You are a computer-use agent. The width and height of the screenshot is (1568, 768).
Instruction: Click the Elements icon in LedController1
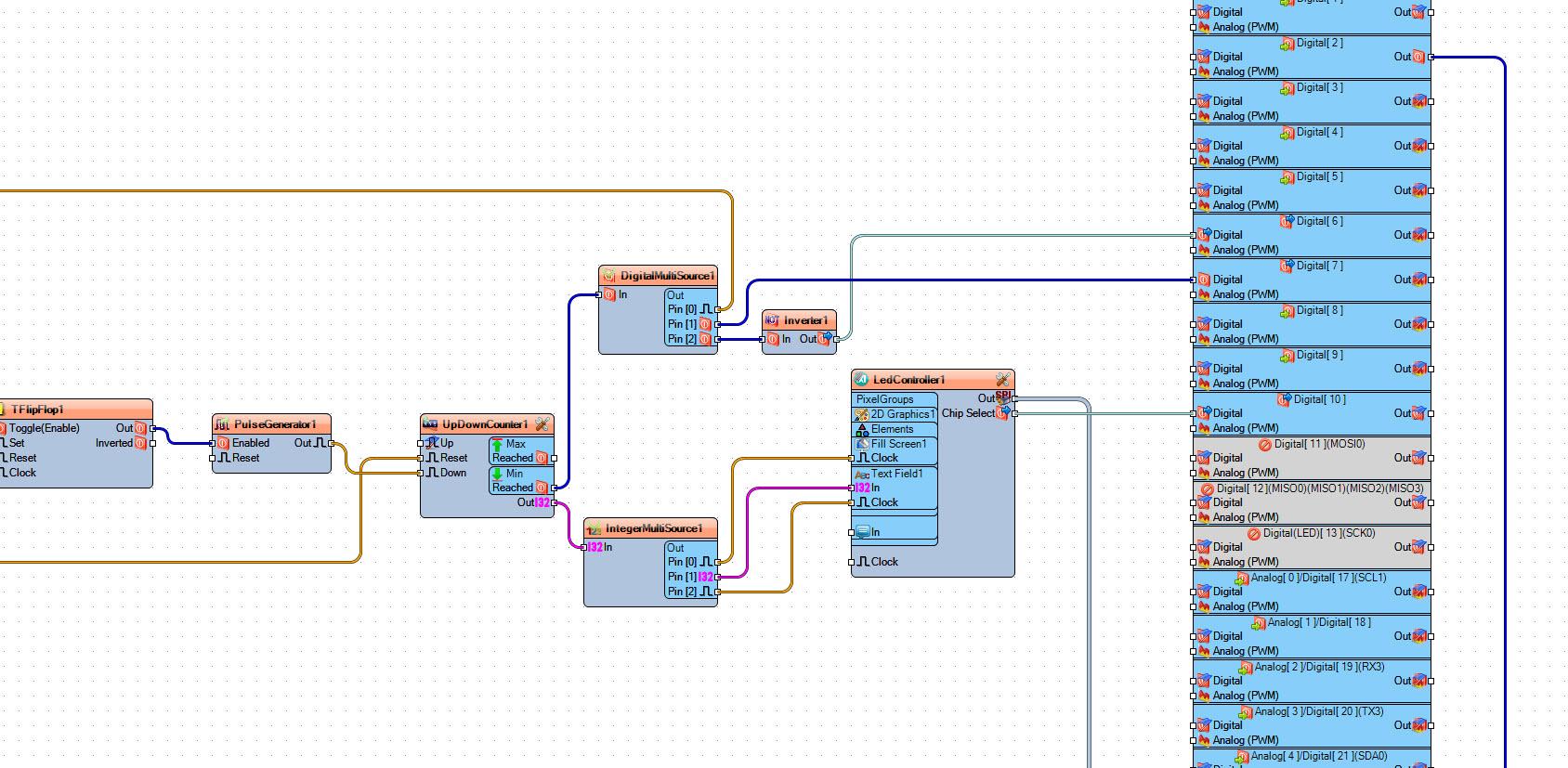click(x=863, y=429)
